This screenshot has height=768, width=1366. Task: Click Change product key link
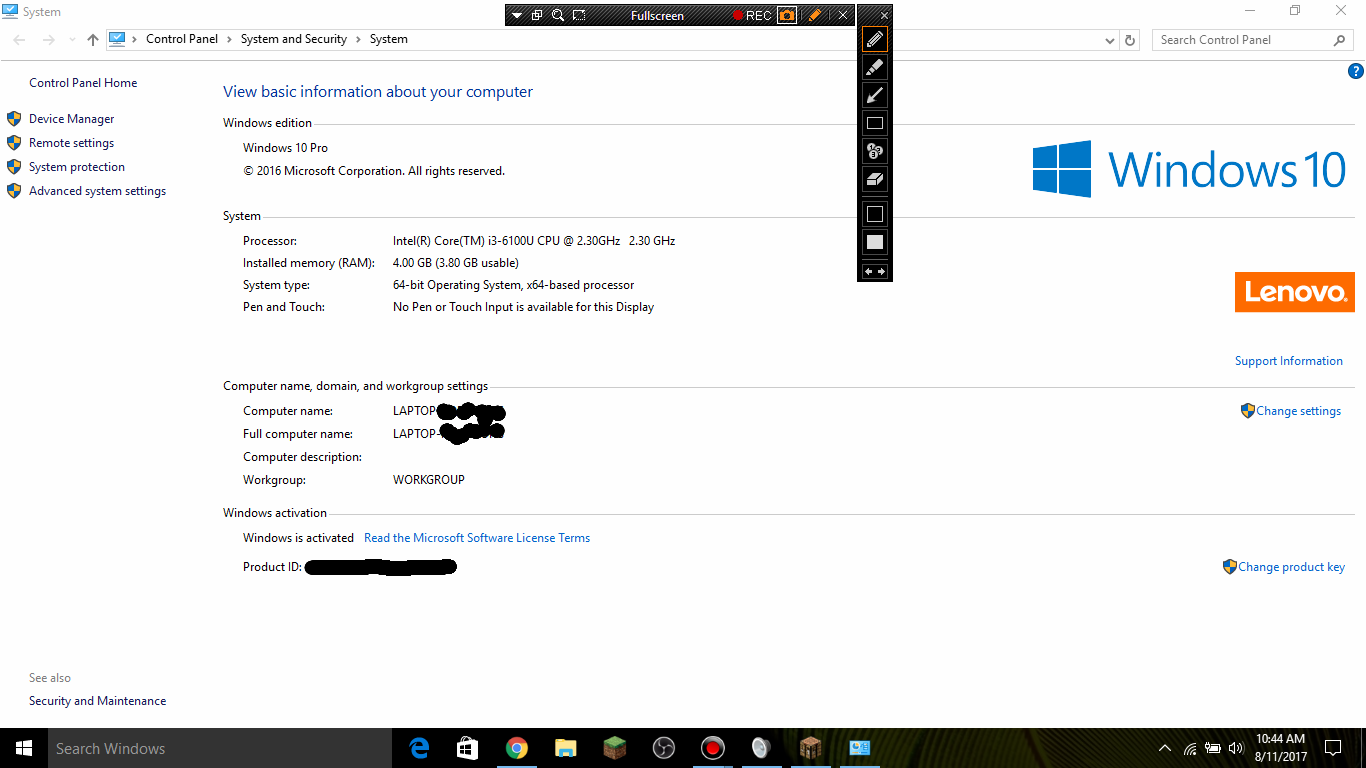[1291, 567]
